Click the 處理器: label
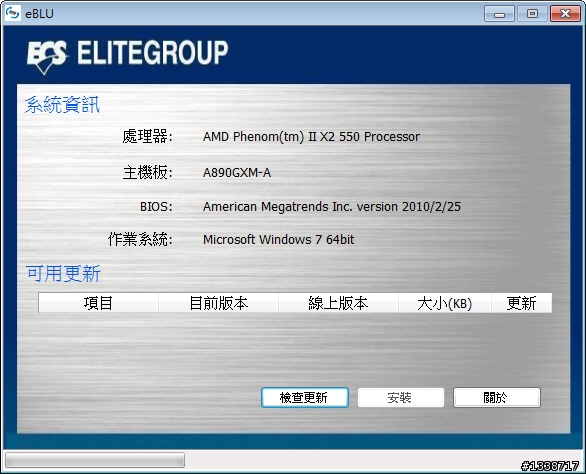 click(147, 136)
